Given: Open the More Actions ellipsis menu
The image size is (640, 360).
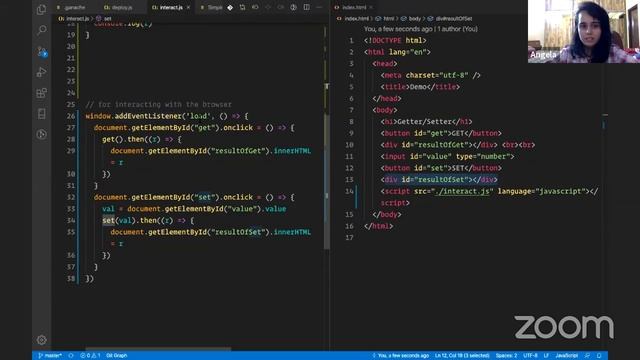Looking at the screenshot, I should [319, 7].
